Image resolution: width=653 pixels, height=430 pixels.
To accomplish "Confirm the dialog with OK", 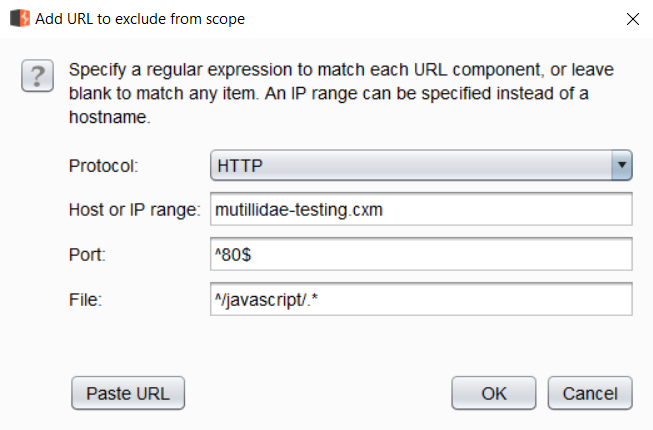I will 494,393.
